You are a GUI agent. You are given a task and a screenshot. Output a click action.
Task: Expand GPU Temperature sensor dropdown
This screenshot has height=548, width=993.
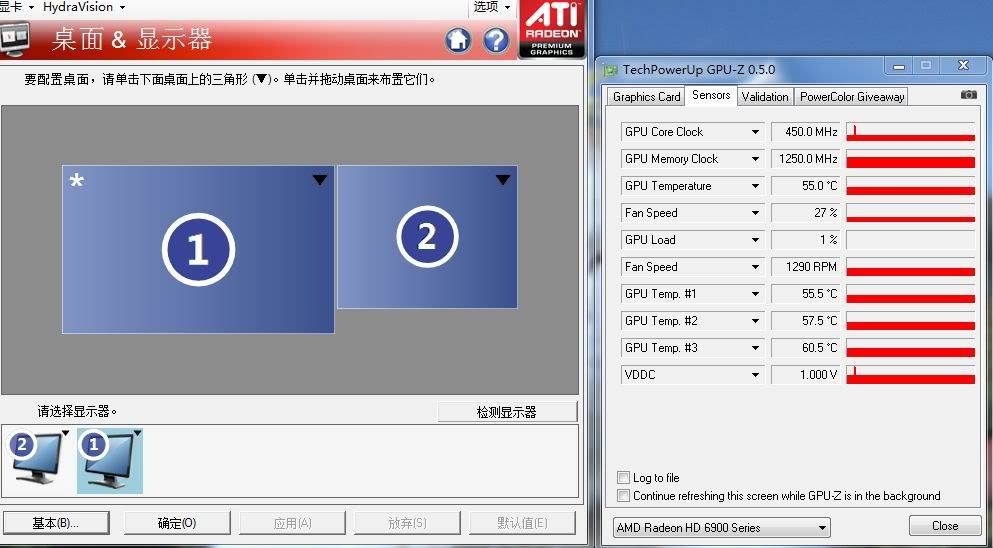tap(755, 186)
